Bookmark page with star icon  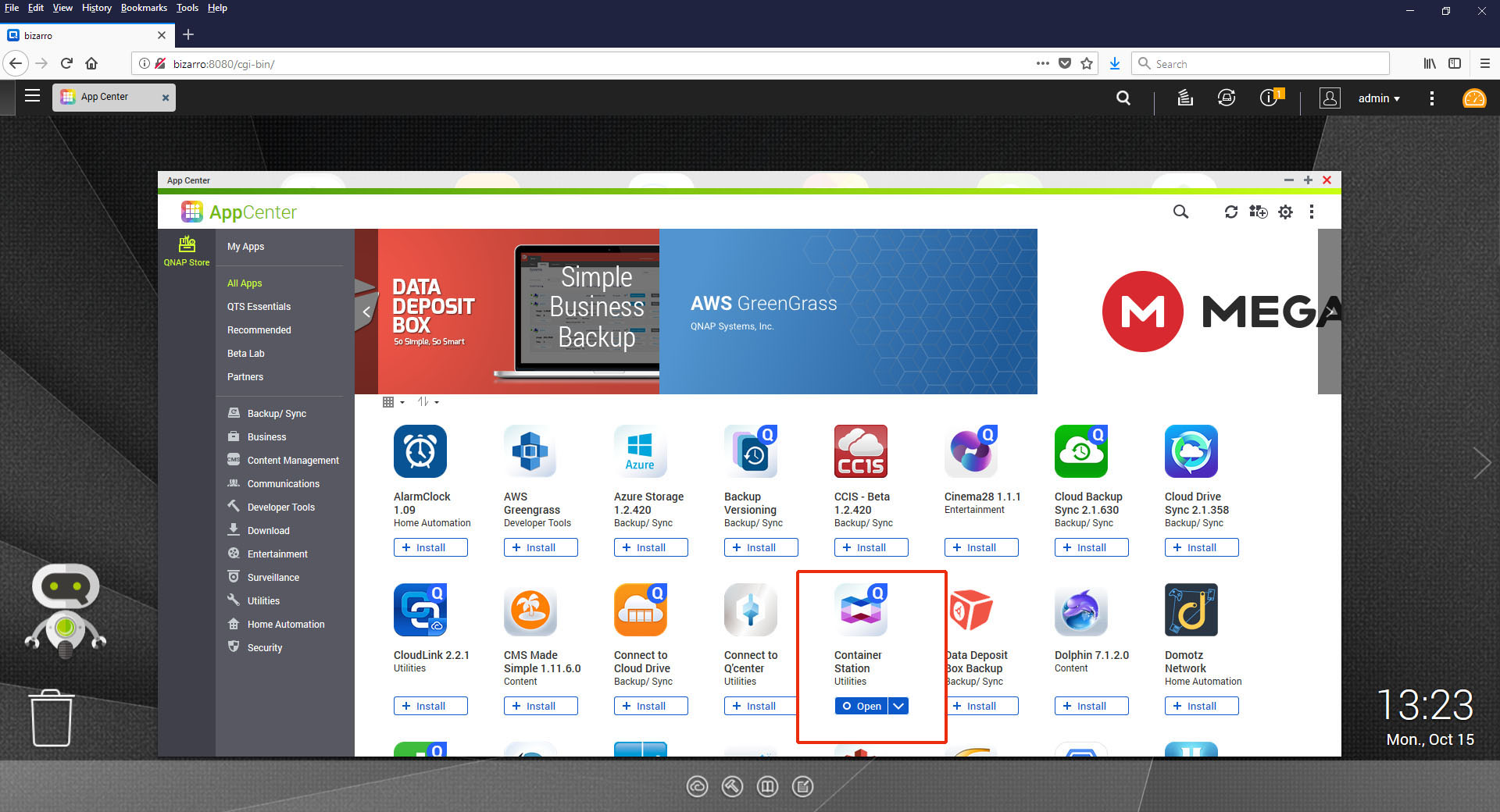pos(1087,64)
